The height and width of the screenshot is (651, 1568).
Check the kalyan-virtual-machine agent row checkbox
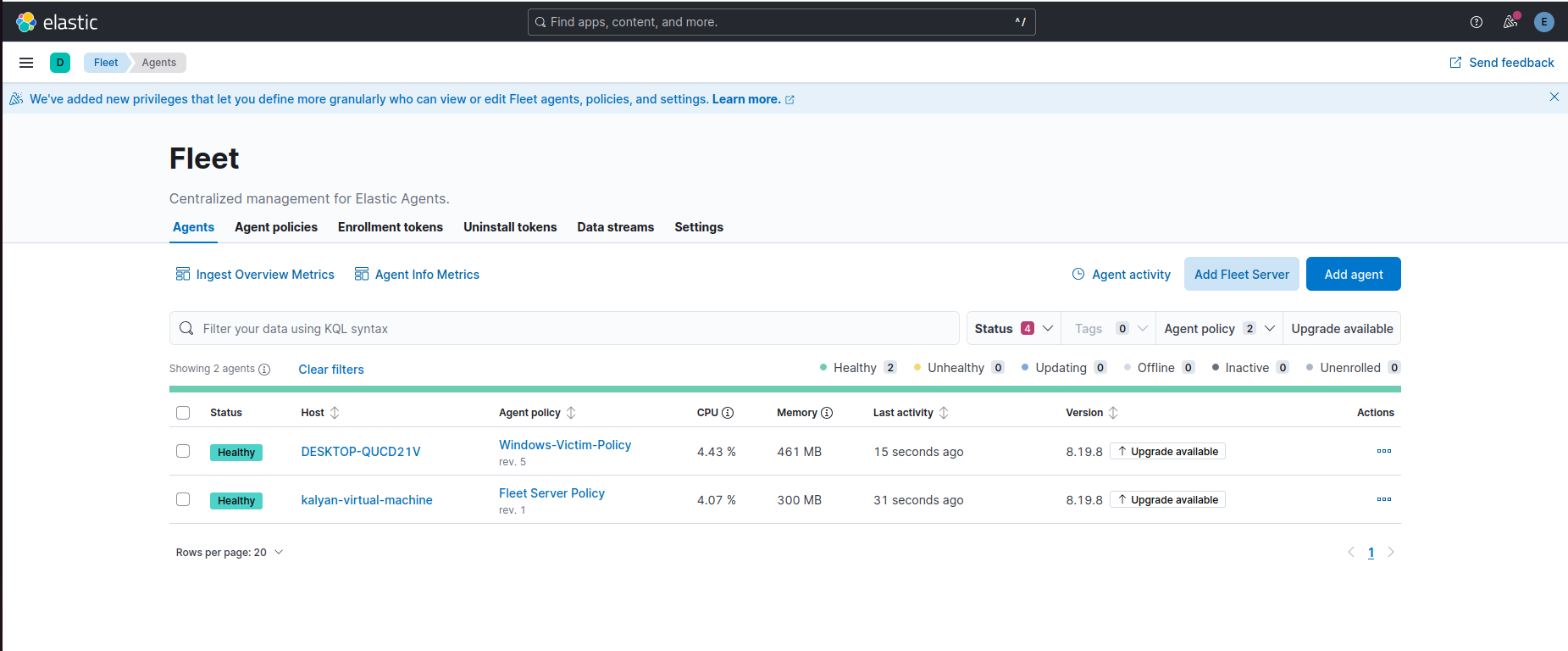click(183, 499)
